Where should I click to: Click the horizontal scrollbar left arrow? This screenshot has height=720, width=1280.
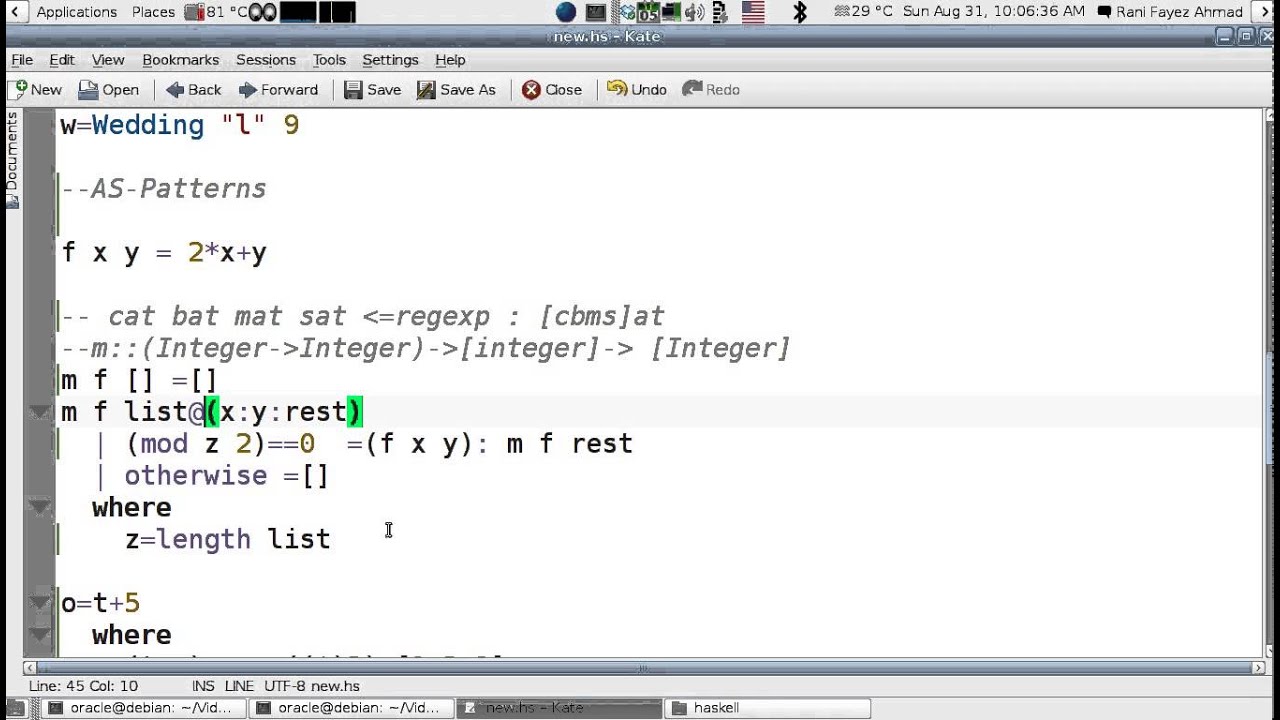click(x=31, y=668)
